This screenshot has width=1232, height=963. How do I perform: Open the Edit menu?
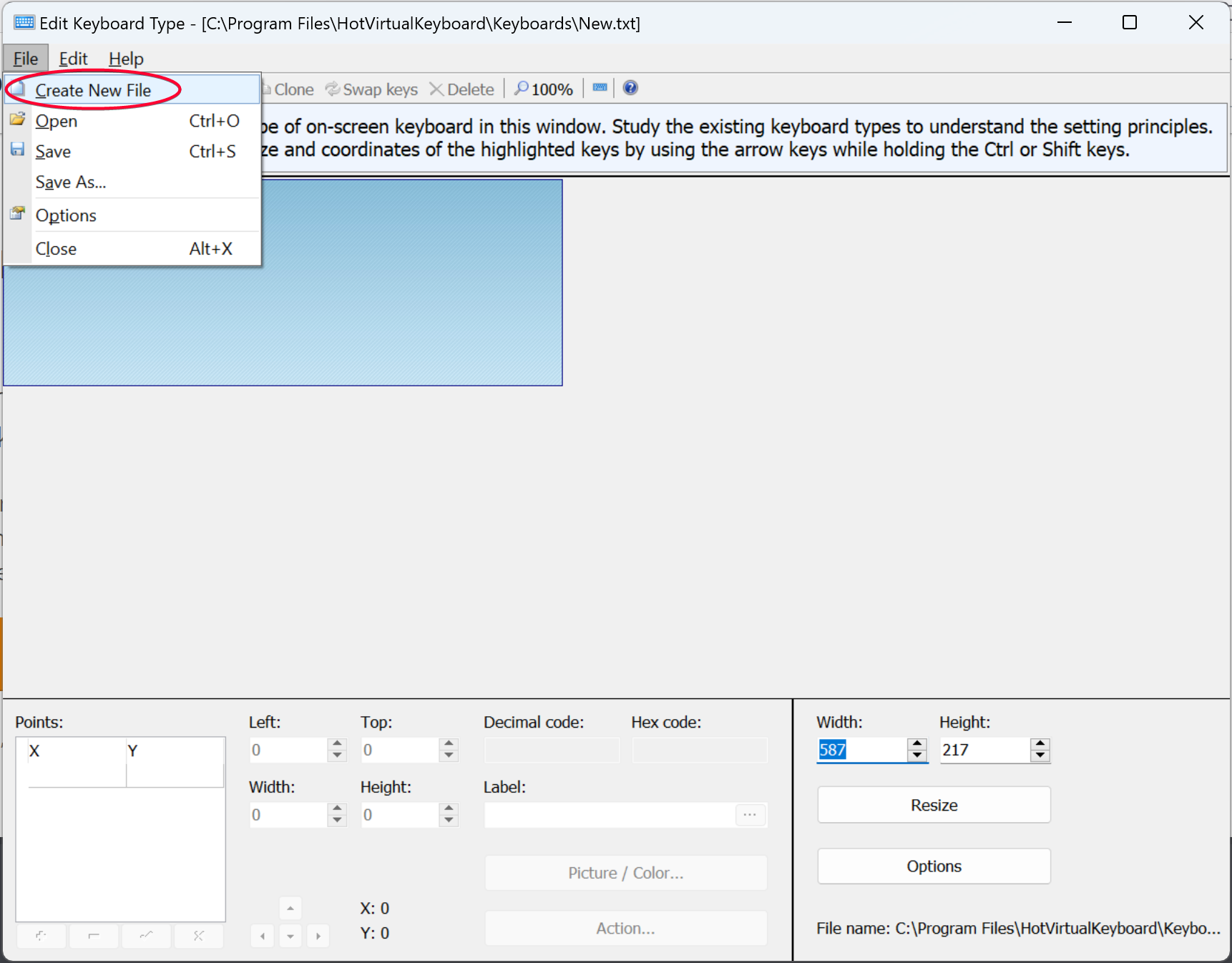point(73,59)
